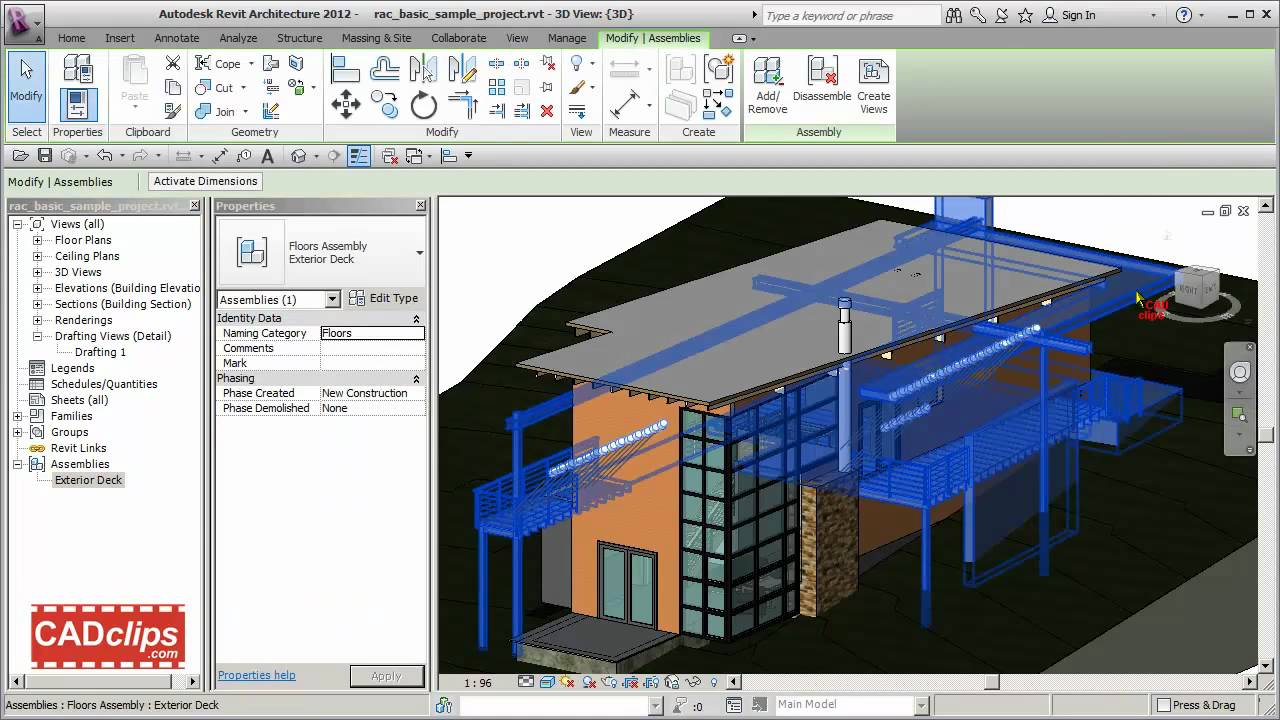
Task: Pick the Copy tool in the Modify panel
Action: click(x=385, y=104)
